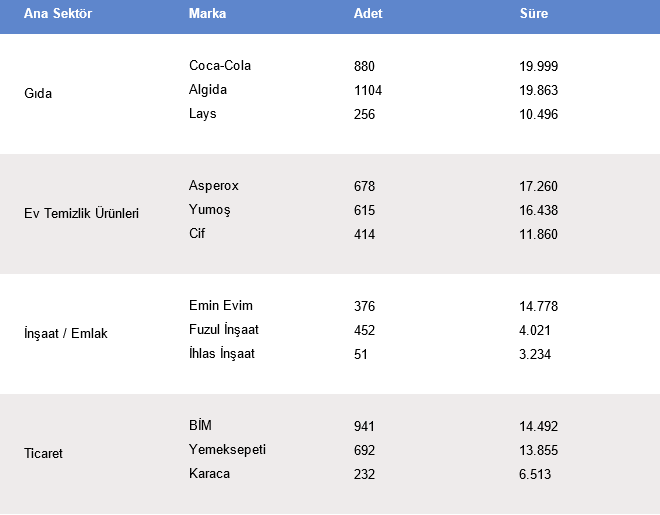Image resolution: width=660 pixels, height=515 pixels.
Task: Click the Lays brand entry
Action: pos(203,114)
